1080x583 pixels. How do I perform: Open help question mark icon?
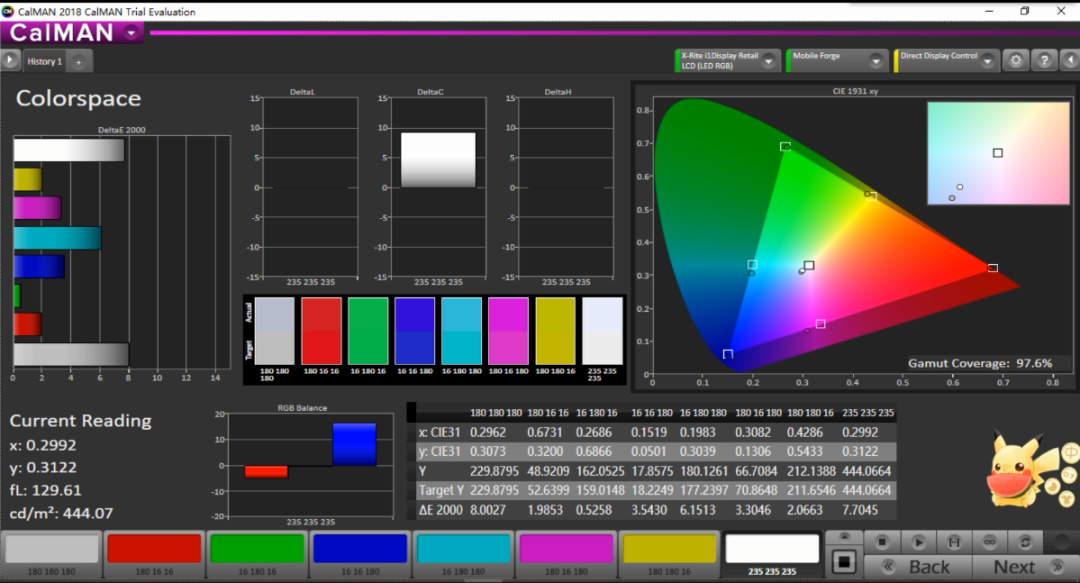click(x=1043, y=60)
